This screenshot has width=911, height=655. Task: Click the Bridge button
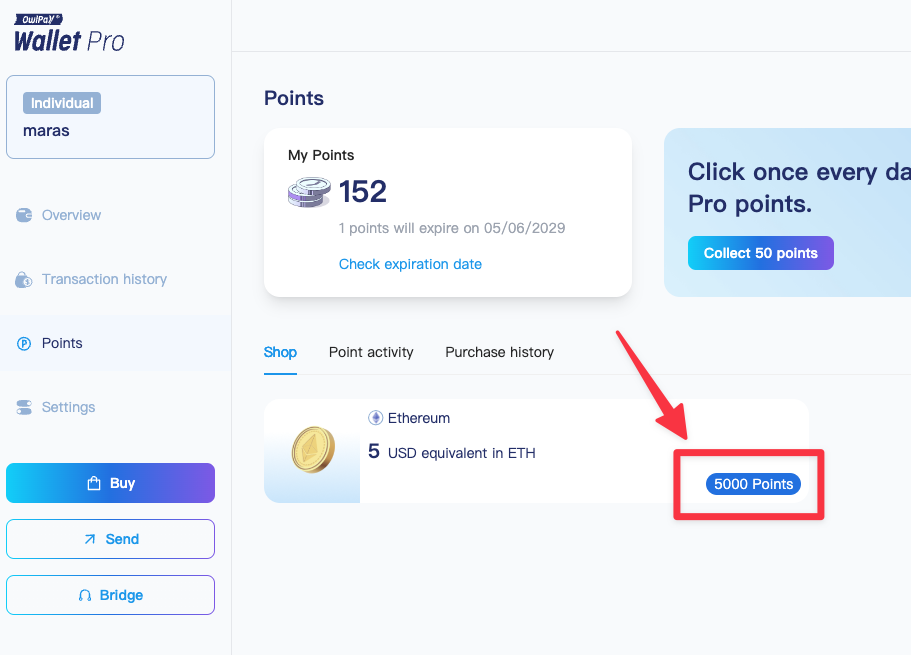click(110, 595)
